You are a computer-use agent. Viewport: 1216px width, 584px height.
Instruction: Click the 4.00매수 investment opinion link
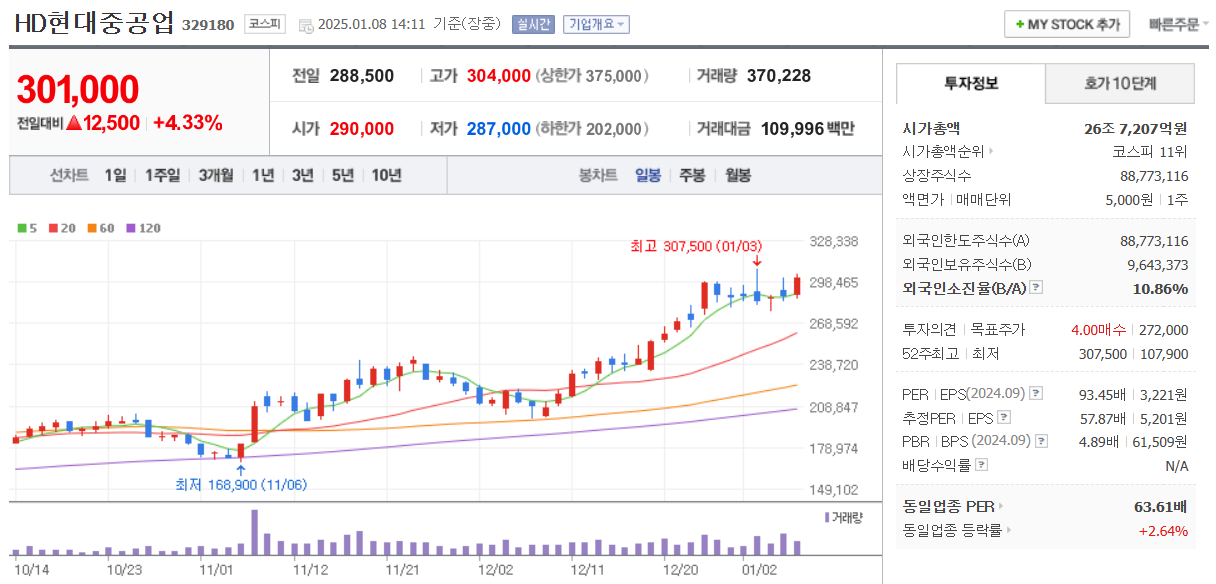pyautogui.click(x=1100, y=330)
